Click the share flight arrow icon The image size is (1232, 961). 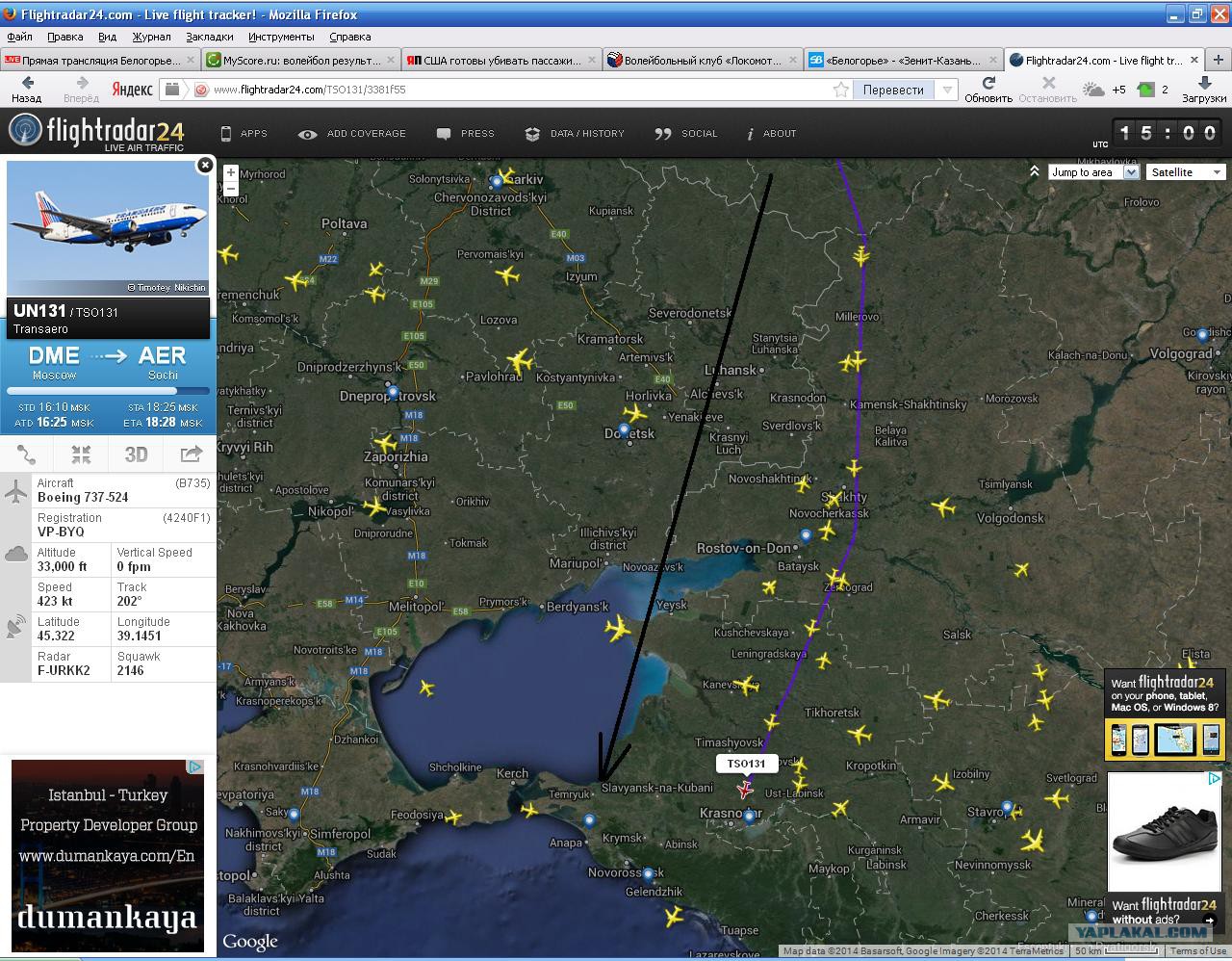pyautogui.click(x=191, y=455)
